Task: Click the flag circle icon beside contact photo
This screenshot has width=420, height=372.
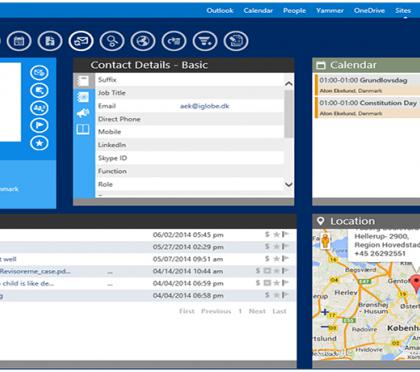Action: [39, 126]
